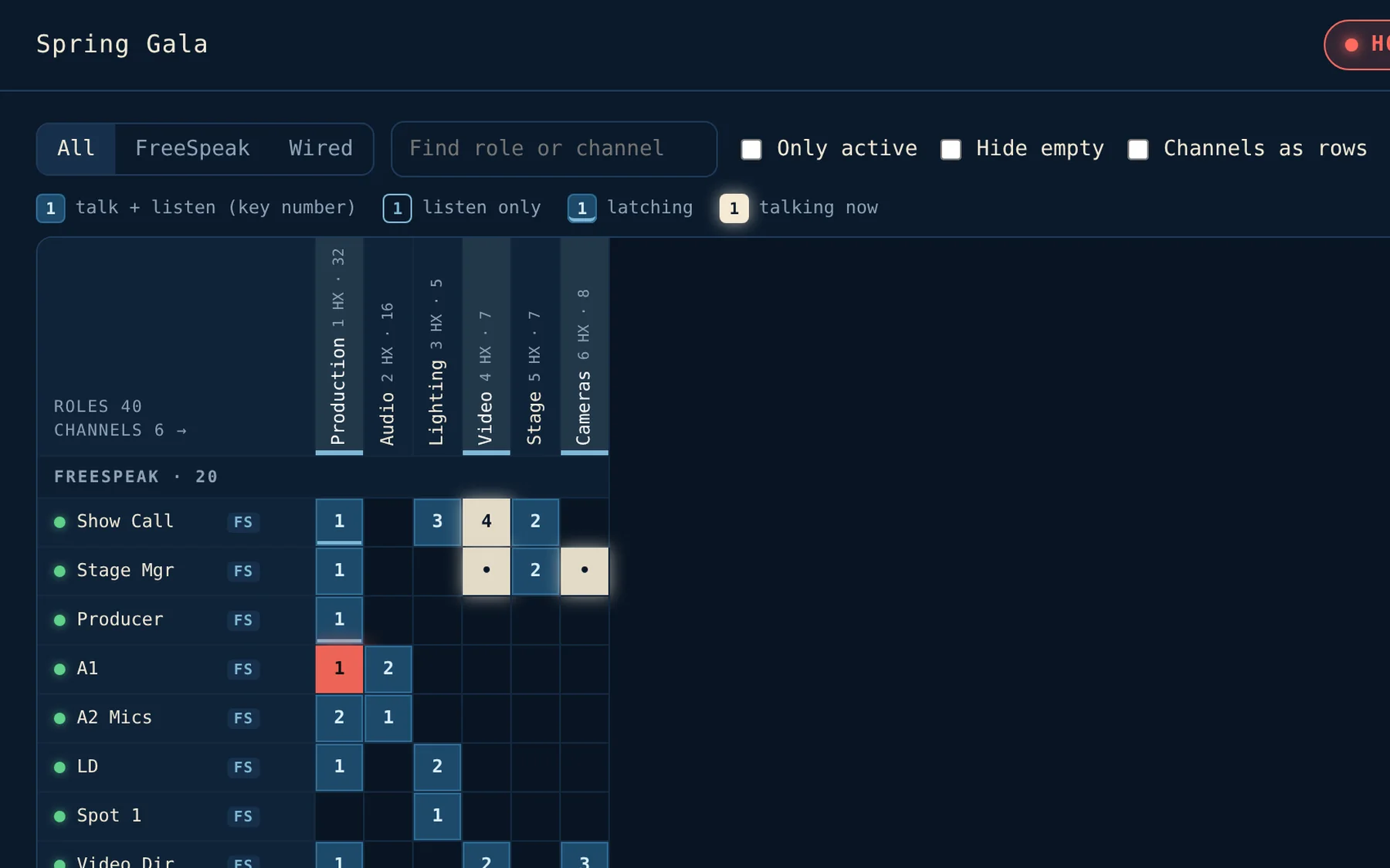Click the Spring Gala title
This screenshot has width=1390, height=868.
tap(122, 44)
